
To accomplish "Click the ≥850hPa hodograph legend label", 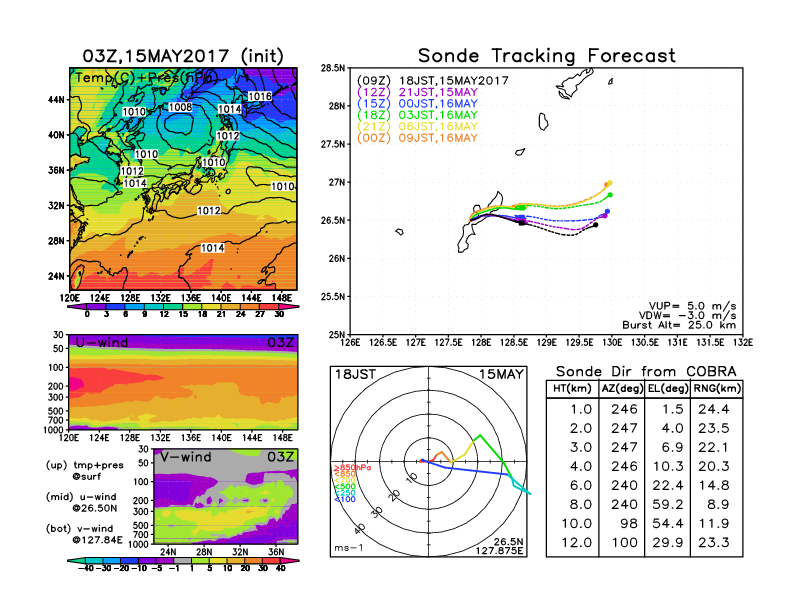I will (x=346, y=467).
